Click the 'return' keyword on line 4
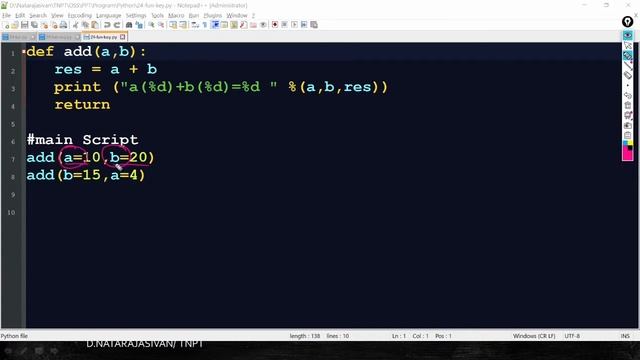Viewport: 640px width, 360px height. pyautogui.click(x=82, y=104)
